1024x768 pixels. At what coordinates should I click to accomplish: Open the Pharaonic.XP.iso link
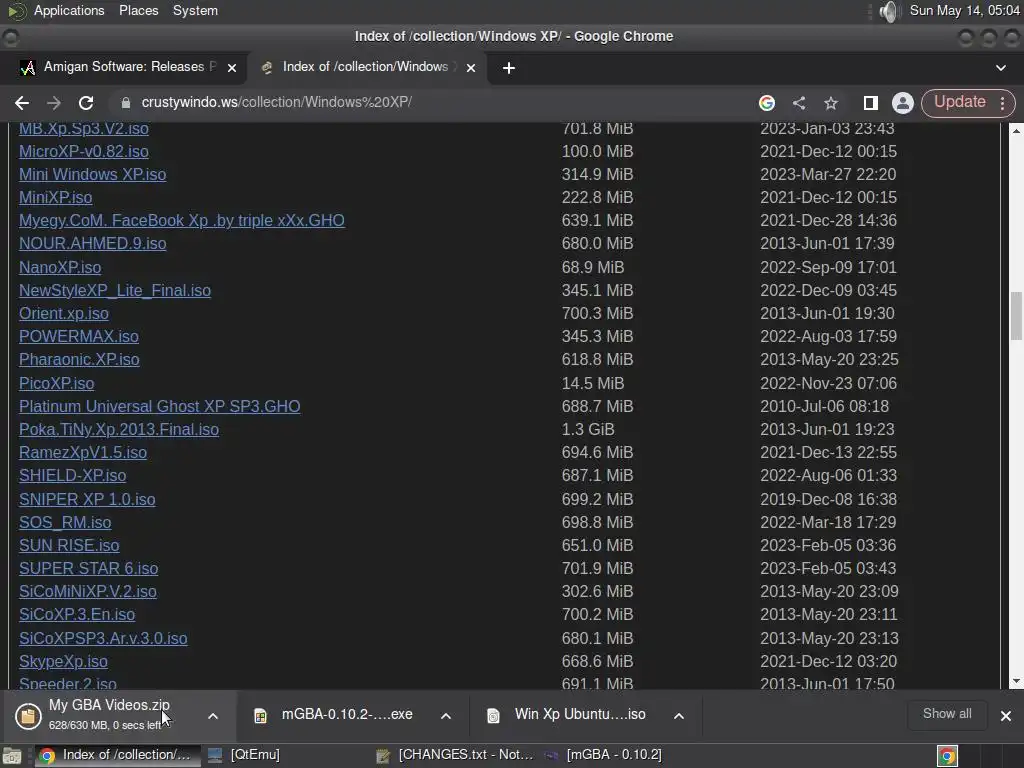tap(79, 360)
